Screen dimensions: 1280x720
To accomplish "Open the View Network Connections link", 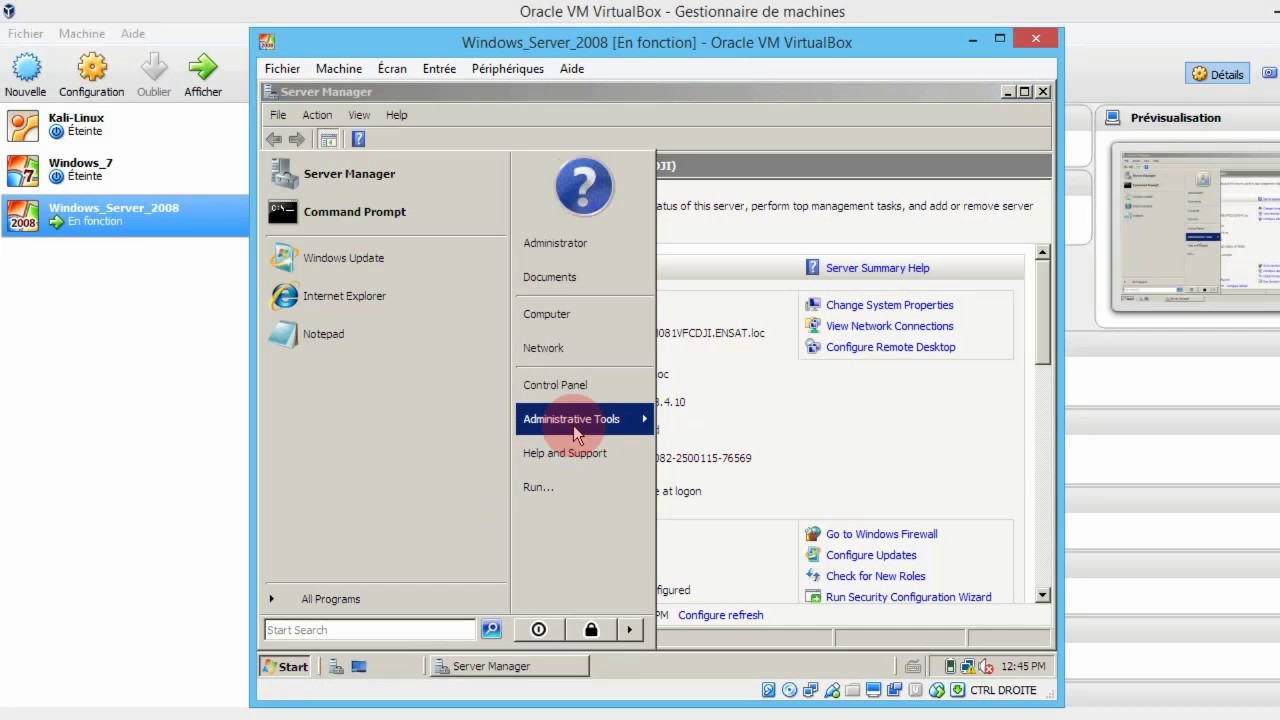I will tap(890, 326).
